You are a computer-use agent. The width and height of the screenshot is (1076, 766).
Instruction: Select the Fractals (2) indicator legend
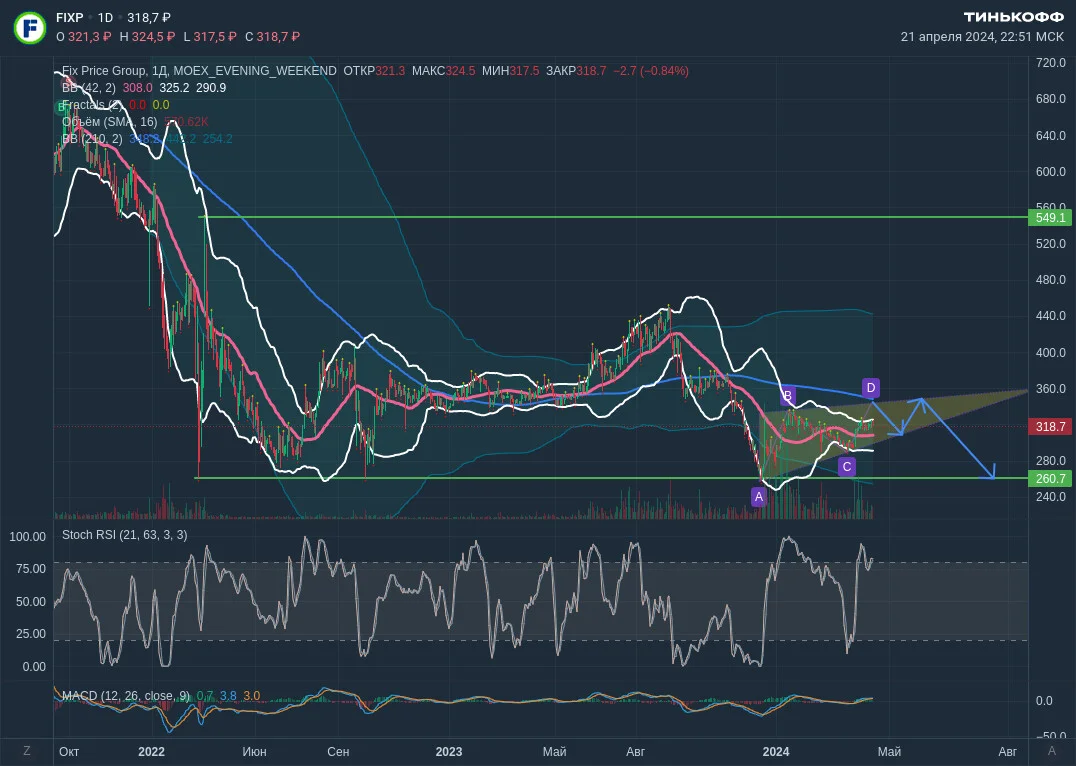pyautogui.click(x=93, y=105)
